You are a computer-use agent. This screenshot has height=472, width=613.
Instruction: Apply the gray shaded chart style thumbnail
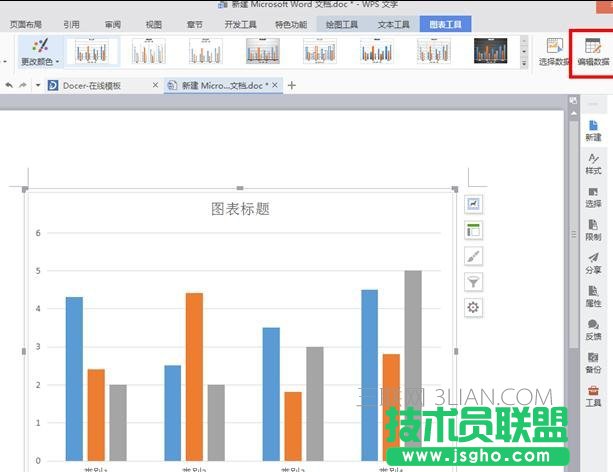[263, 51]
